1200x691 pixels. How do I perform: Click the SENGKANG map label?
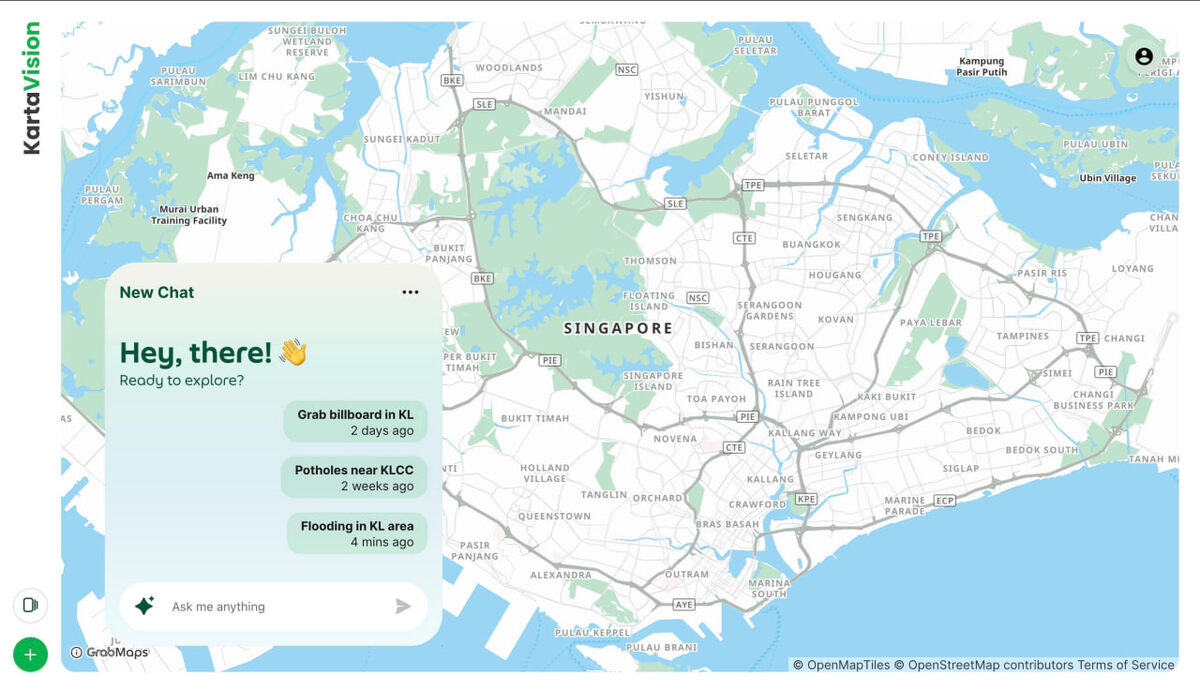(x=864, y=217)
